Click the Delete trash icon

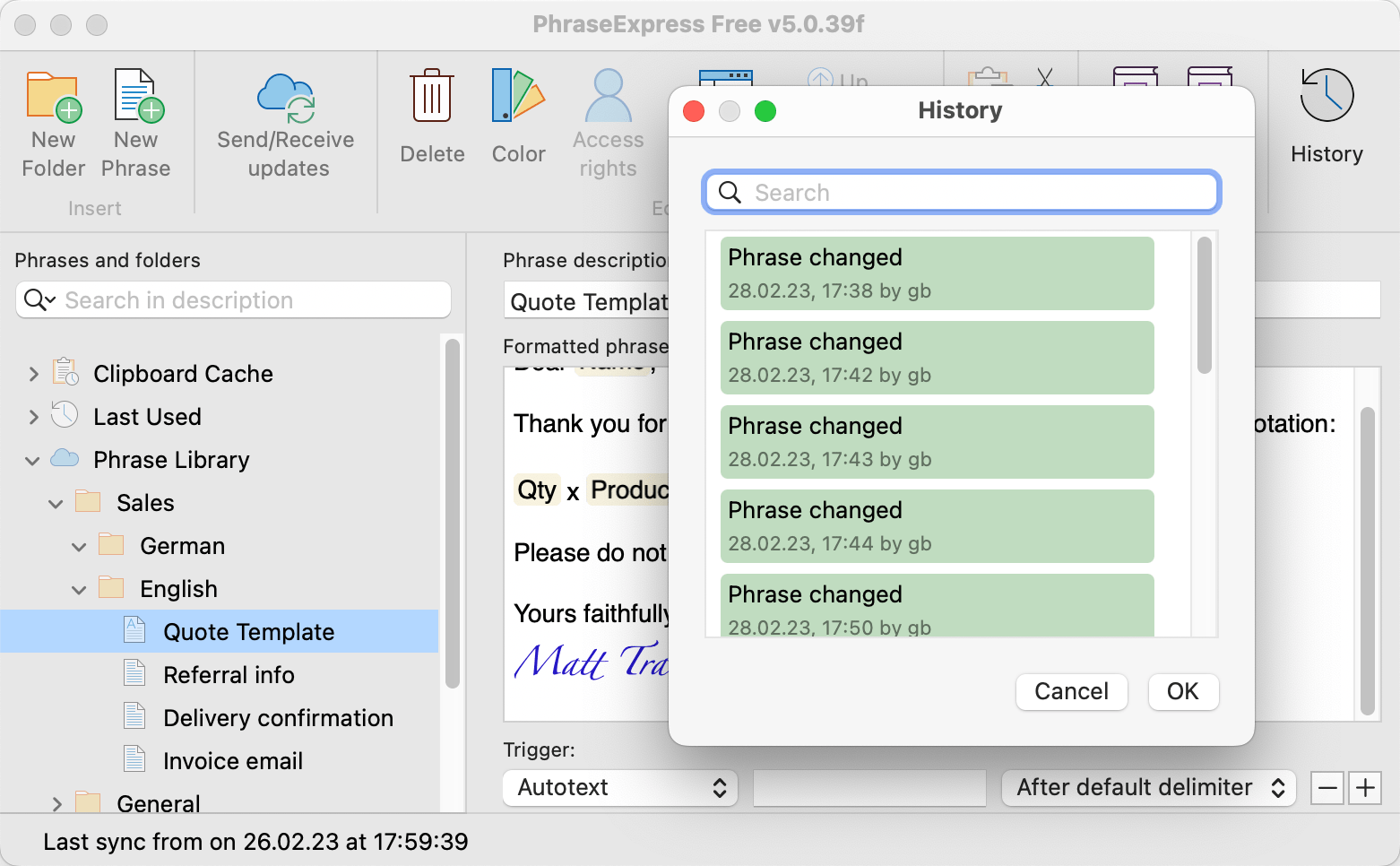[x=432, y=95]
